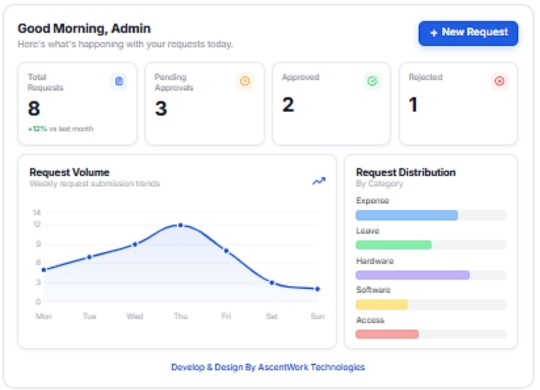Click the Rejected card label
Image resolution: width=540 pixels, height=390 pixels.
[426, 77]
